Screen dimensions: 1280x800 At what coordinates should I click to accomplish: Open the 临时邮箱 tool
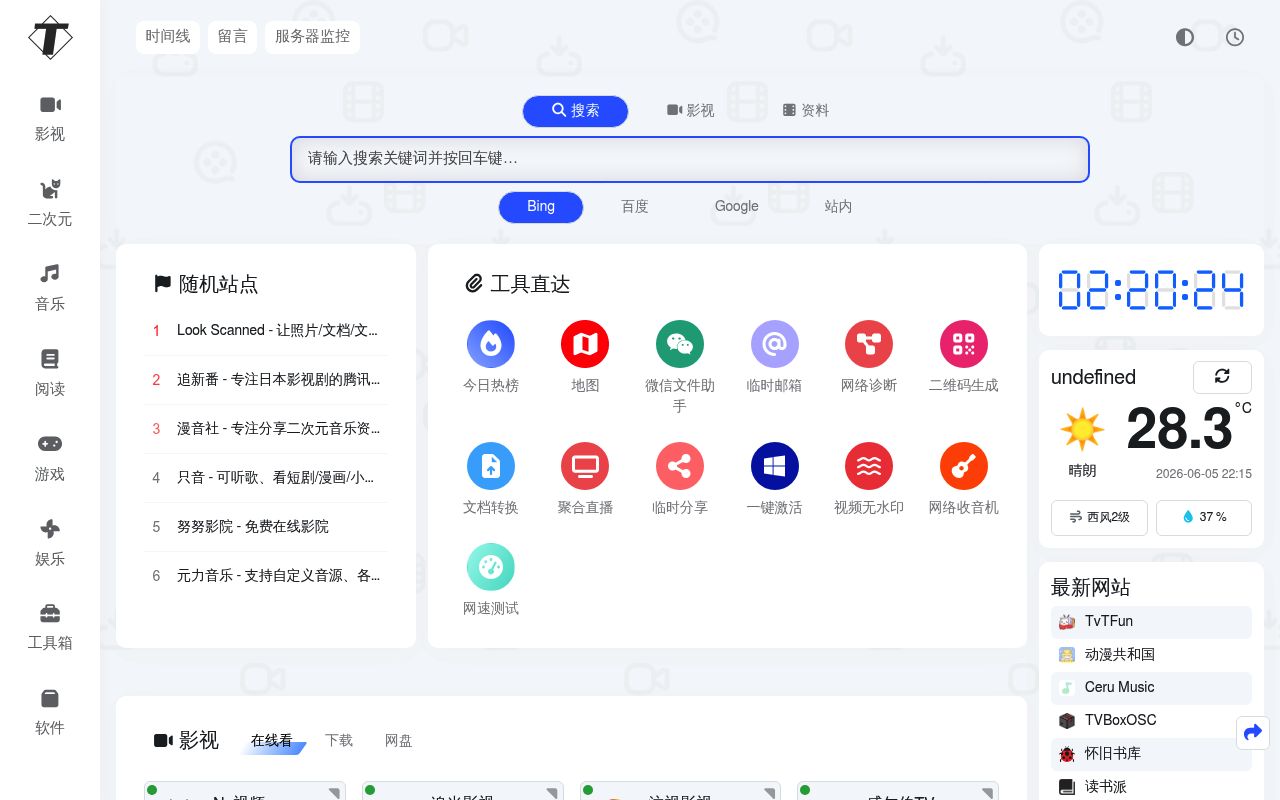[x=774, y=357]
